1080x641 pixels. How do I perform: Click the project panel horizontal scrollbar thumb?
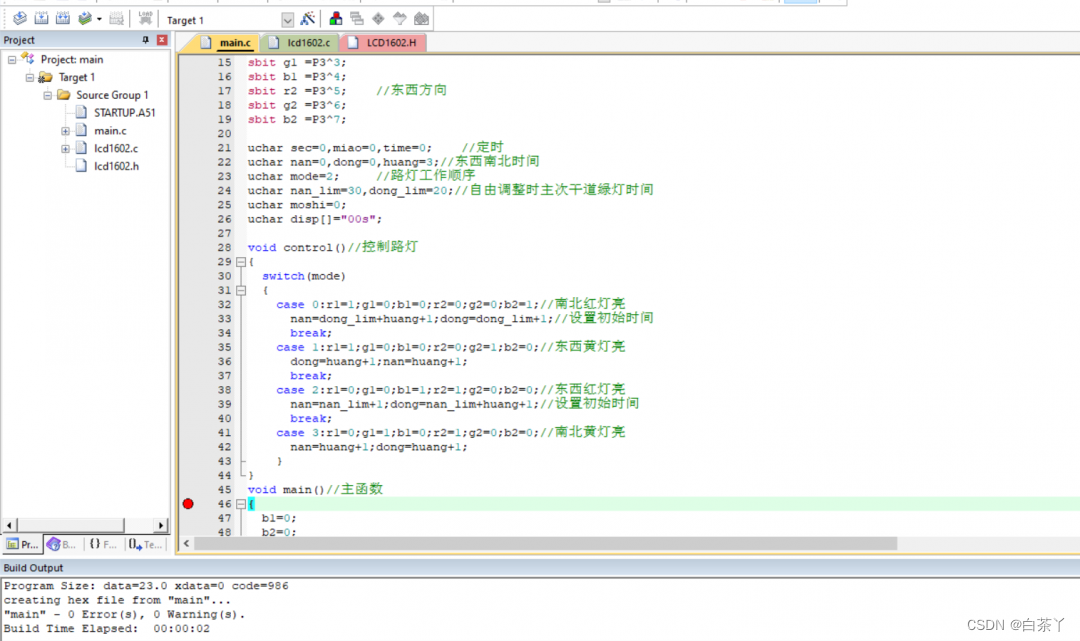coord(70,525)
